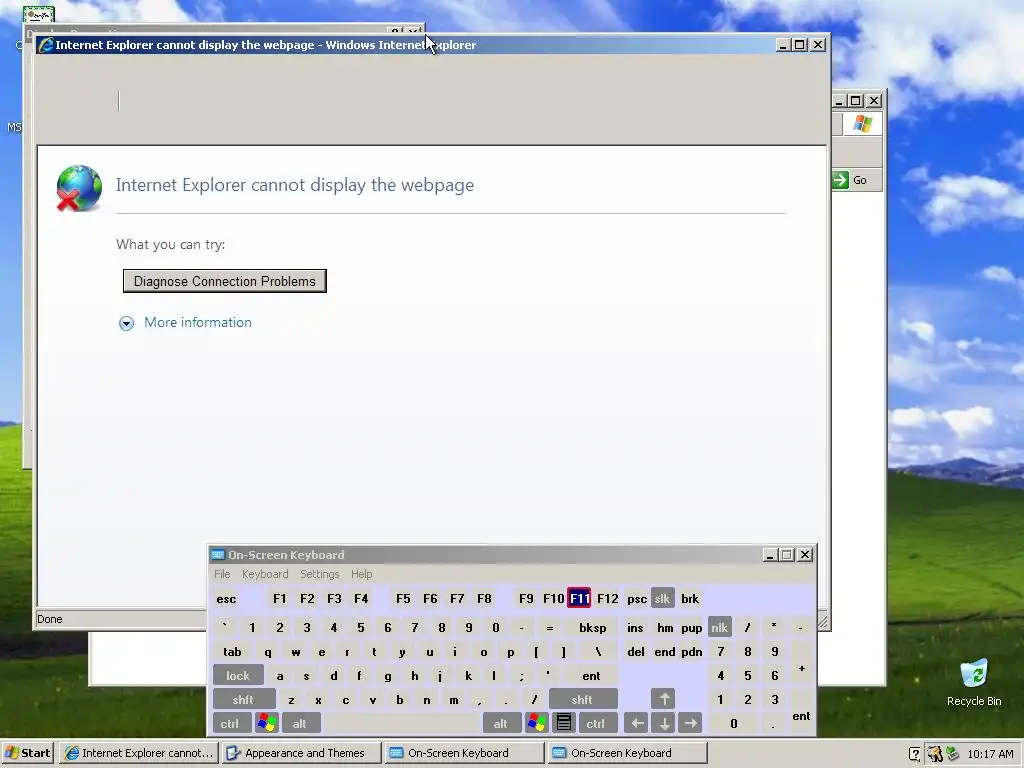The width and height of the screenshot is (1024, 768).
Task: Click the F11 key on the keyboard
Action: 579,598
